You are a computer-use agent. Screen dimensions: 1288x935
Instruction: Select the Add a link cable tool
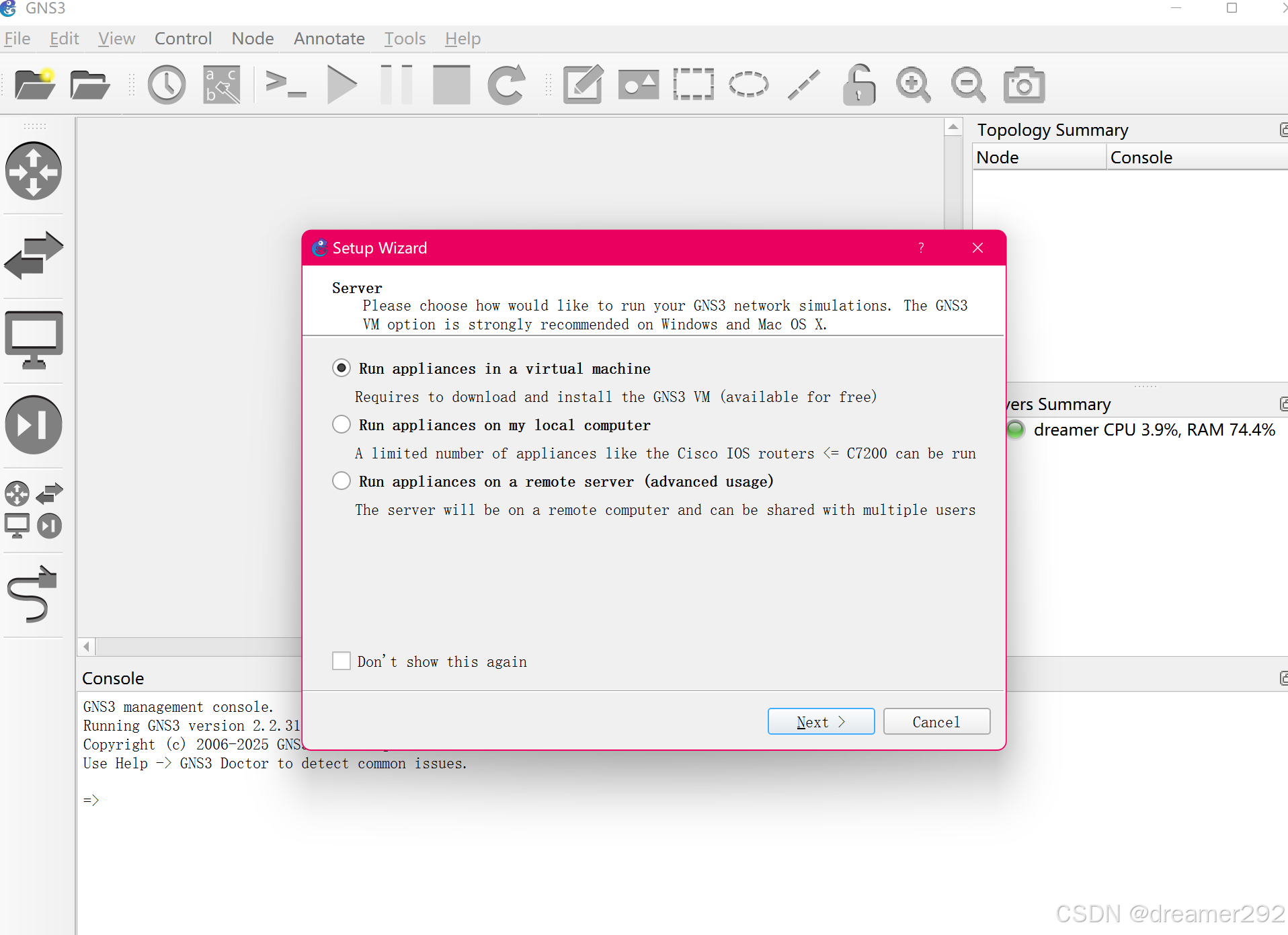pos(32,594)
